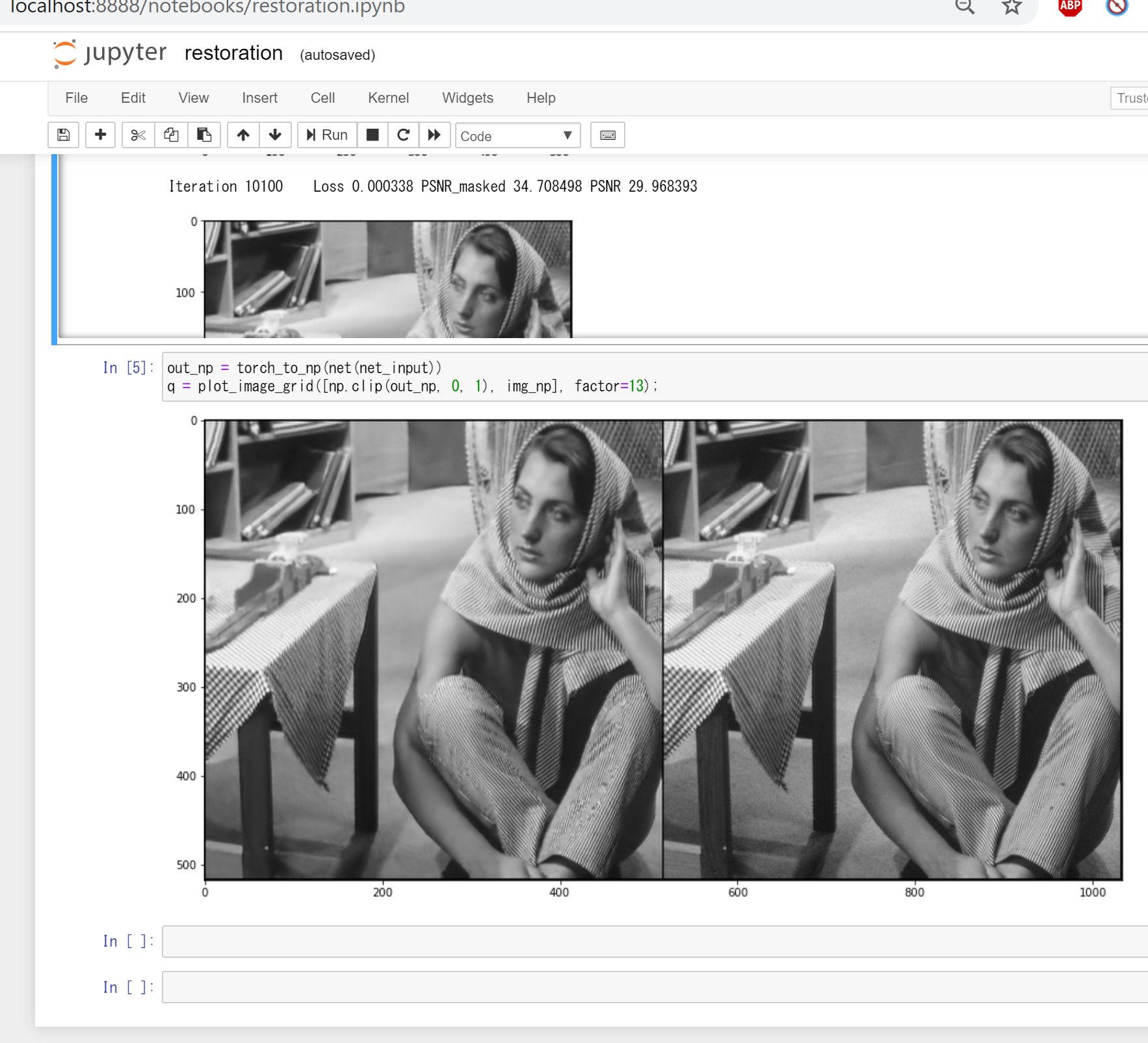Move selected cell down arrow
The width and height of the screenshot is (1148, 1043).
pyautogui.click(x=275, y=135)
